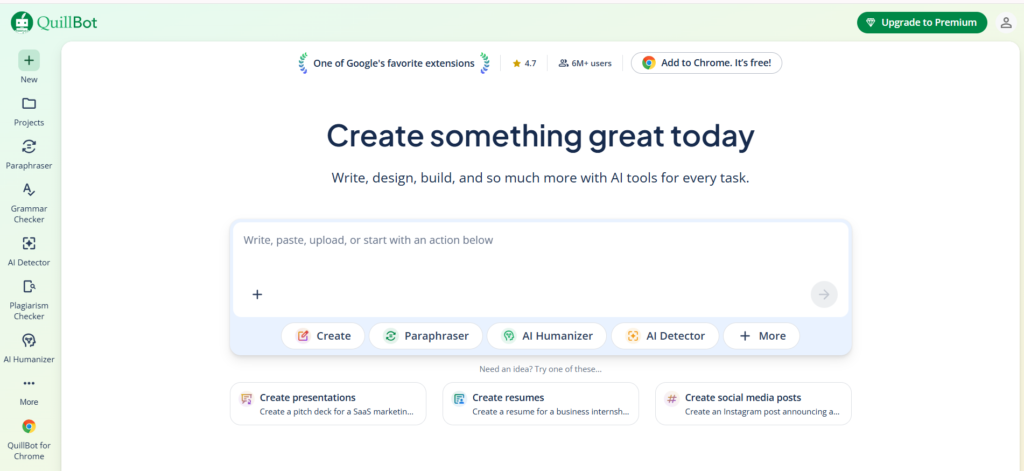Click the Create presentations card icon
Image resolution: width=1024 pixels, height=471 pixels.
pyautogui.click(x=246, y=398)
